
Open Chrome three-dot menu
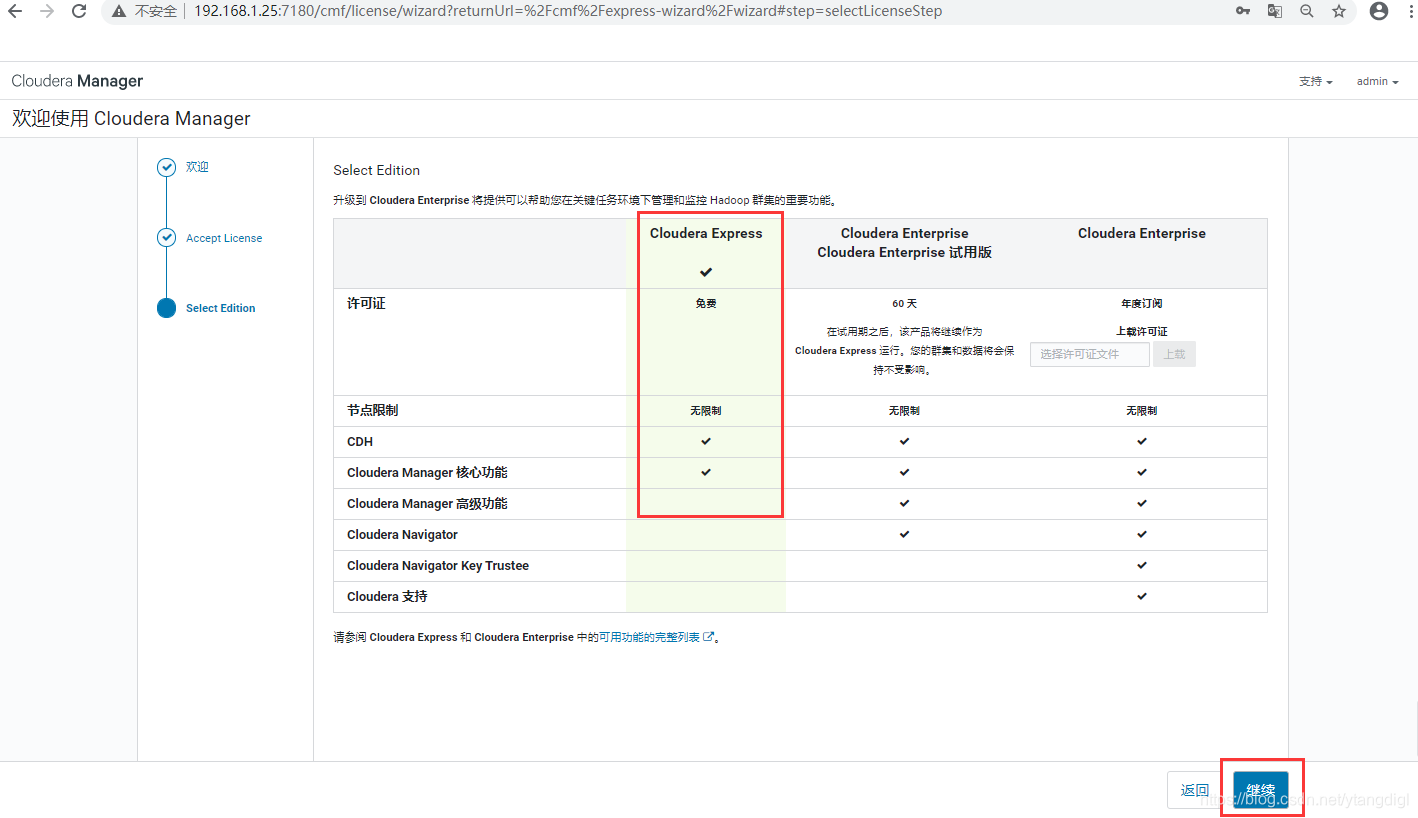tap(1410, 12)
